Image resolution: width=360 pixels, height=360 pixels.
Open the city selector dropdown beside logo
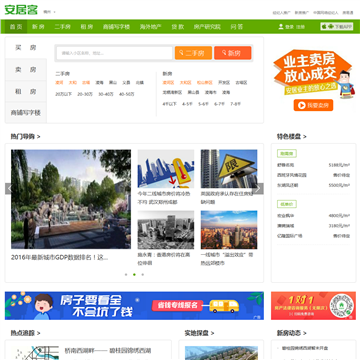pos(49,12)
